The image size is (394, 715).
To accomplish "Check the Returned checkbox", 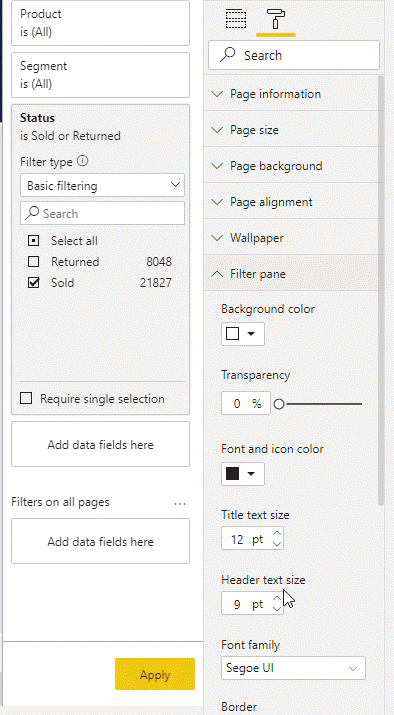I will click(34, 262).
